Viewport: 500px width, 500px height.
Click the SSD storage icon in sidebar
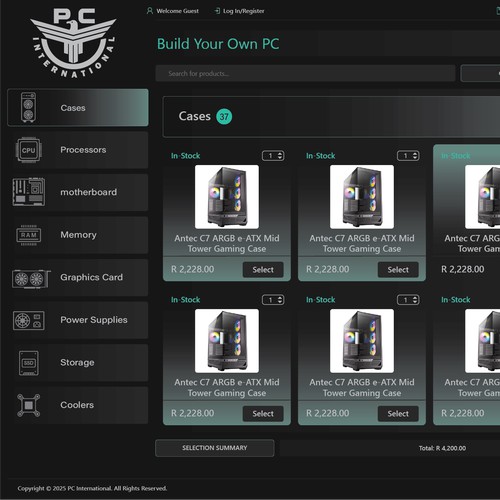pyautogui.click(x=29, y=363)
